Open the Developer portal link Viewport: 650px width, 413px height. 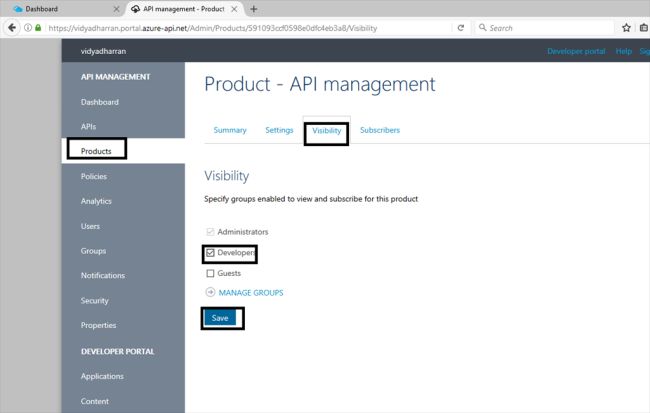(x=576, y=51)
